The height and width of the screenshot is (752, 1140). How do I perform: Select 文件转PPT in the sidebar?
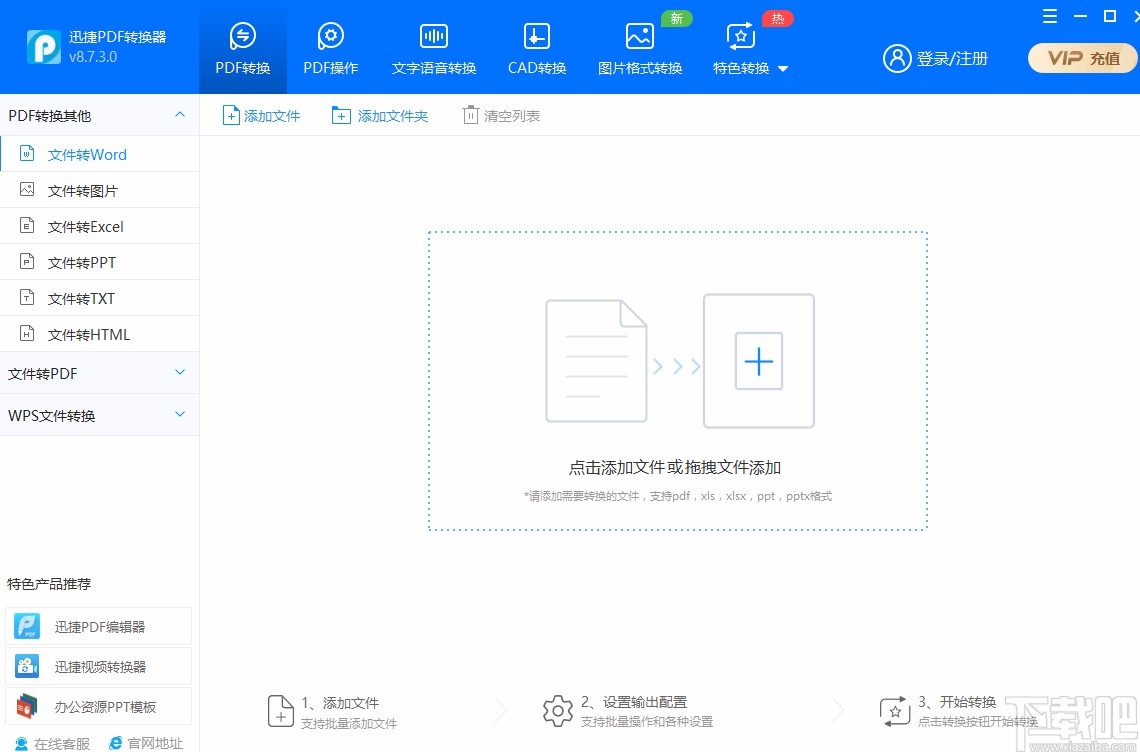point(100,263)
